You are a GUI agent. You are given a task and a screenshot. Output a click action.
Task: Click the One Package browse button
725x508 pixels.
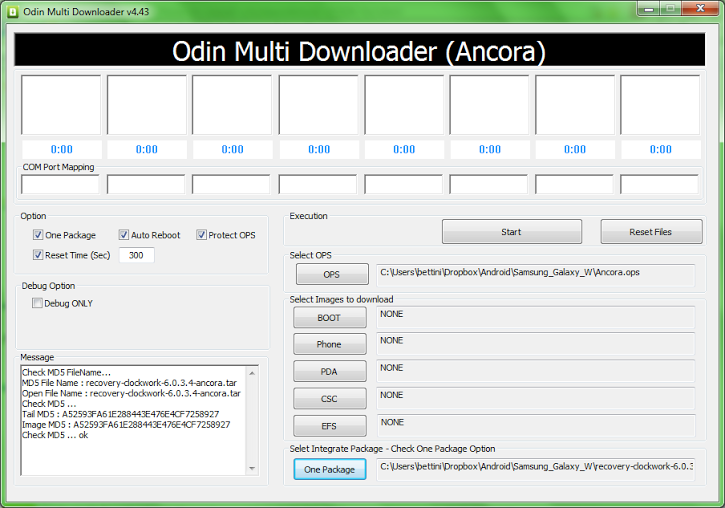[330, 469]
